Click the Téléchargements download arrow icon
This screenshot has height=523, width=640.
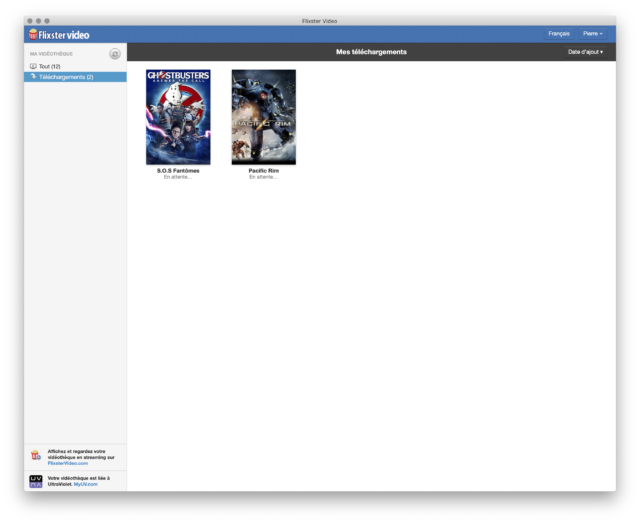pos(33,77)
